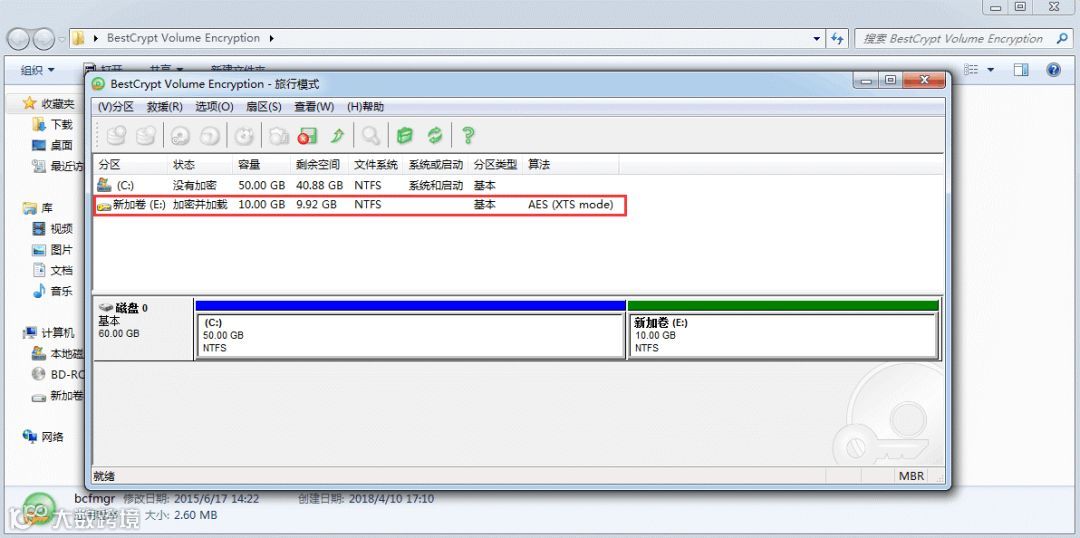The width and height of the screenshot is (1080, 538).
Task: Click the grayed clock disc toolbar icon
Action: pos(244,136)
